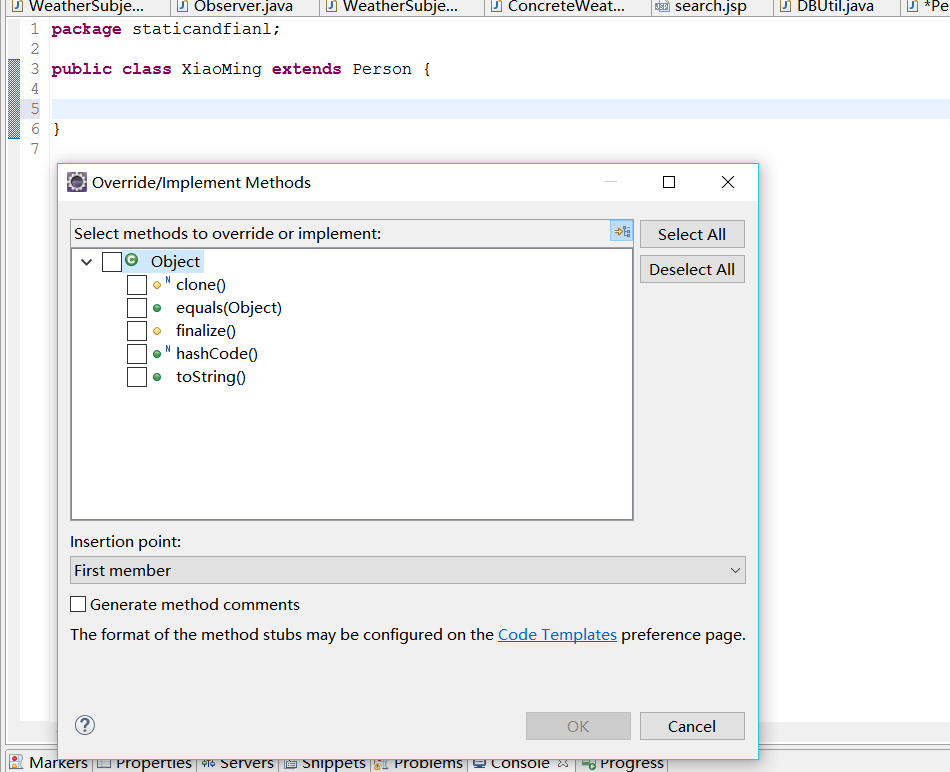950x772 pixels.
Task: Switch to search.jsp editor tab
Action: (x=710, y=7)
